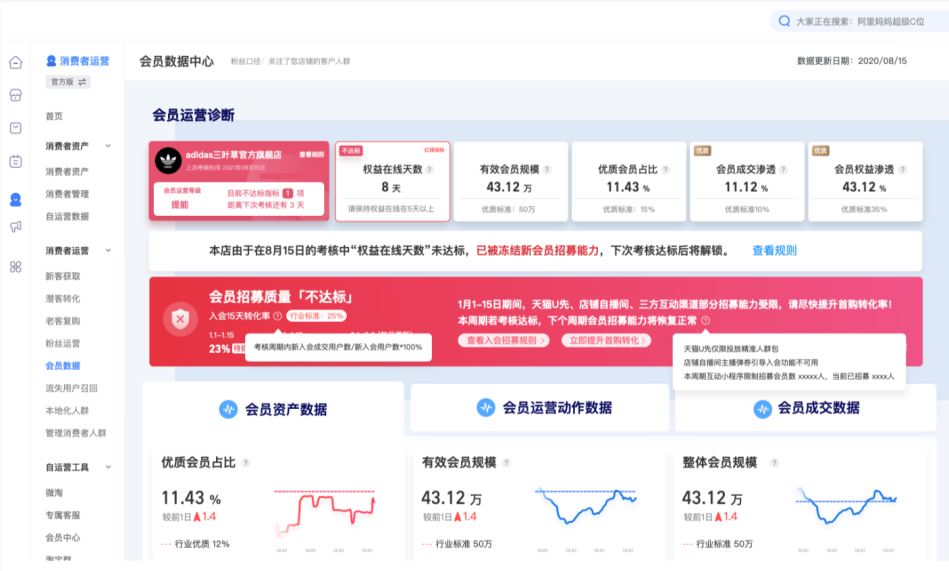Click help icon next to 有效会员规模 card
Screen dimensions: 949x571
pos(547,170)
